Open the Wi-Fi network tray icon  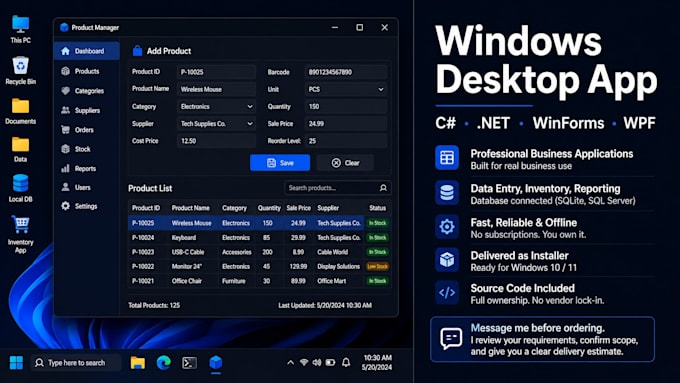(304, 362)
